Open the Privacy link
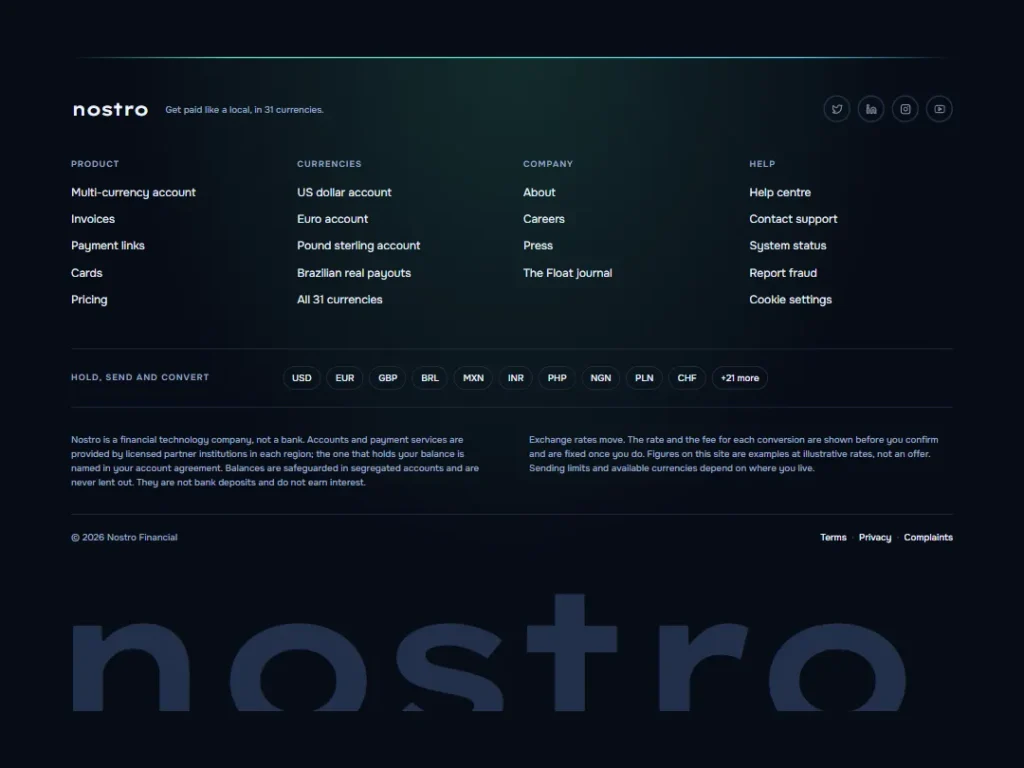1024x768 pixels. 875,537
